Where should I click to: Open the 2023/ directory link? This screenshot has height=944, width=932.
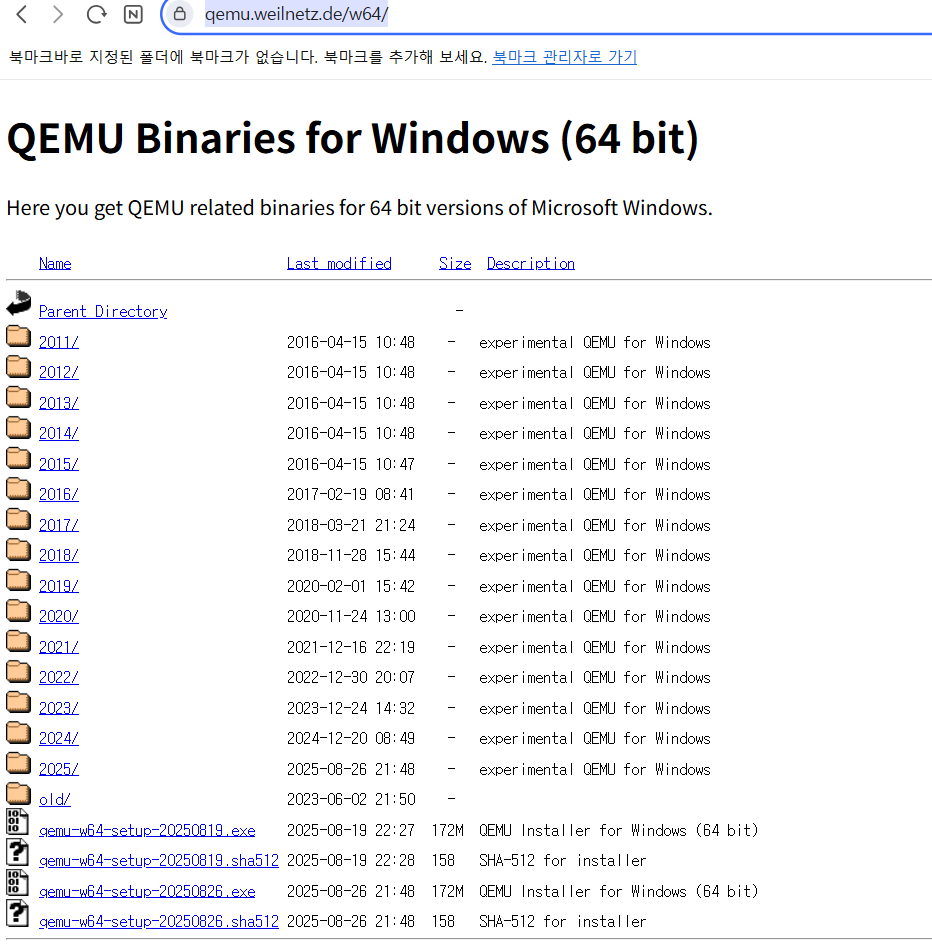(x=58, y=708)
